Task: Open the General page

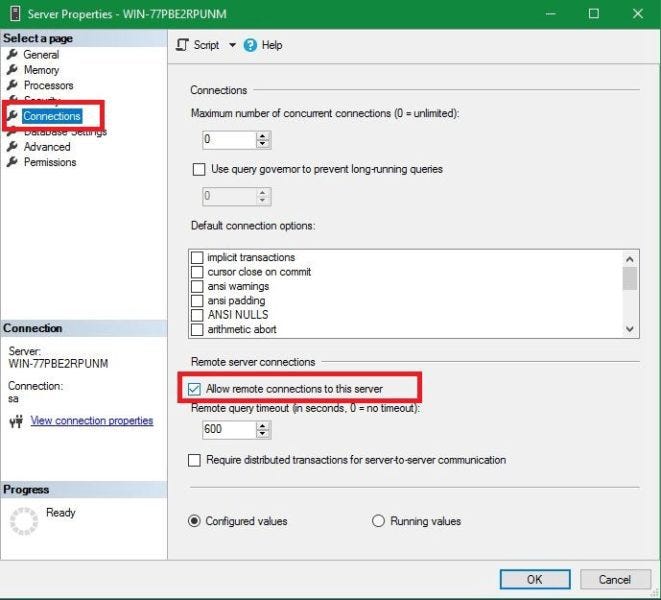Action: click(x=41, y=55)
